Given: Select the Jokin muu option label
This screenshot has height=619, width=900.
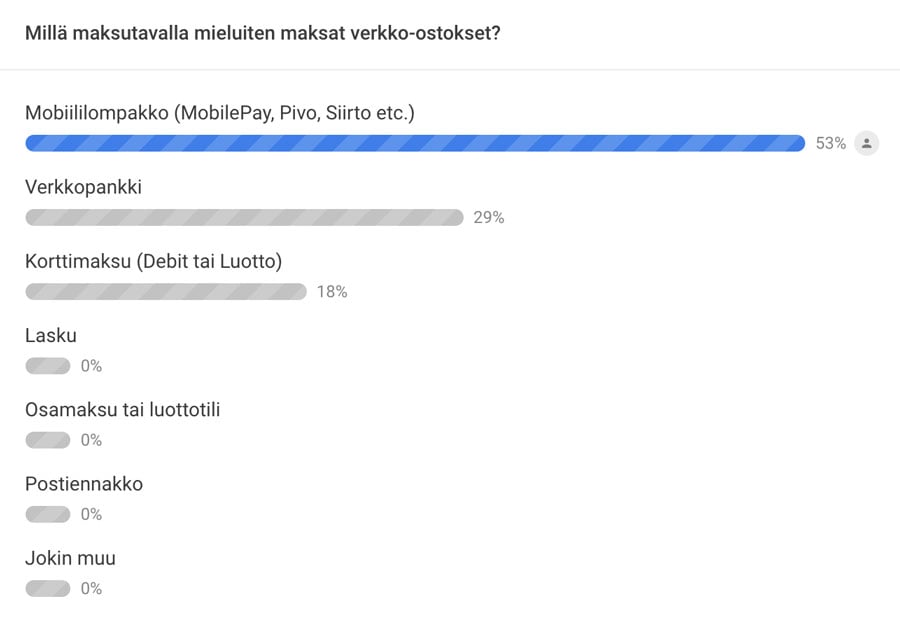Looking at the screenshot, I should [71, 558].
